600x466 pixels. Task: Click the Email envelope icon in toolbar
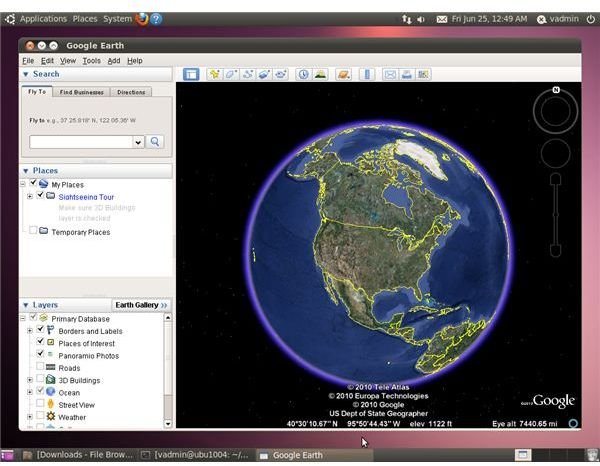click(390, 74)
